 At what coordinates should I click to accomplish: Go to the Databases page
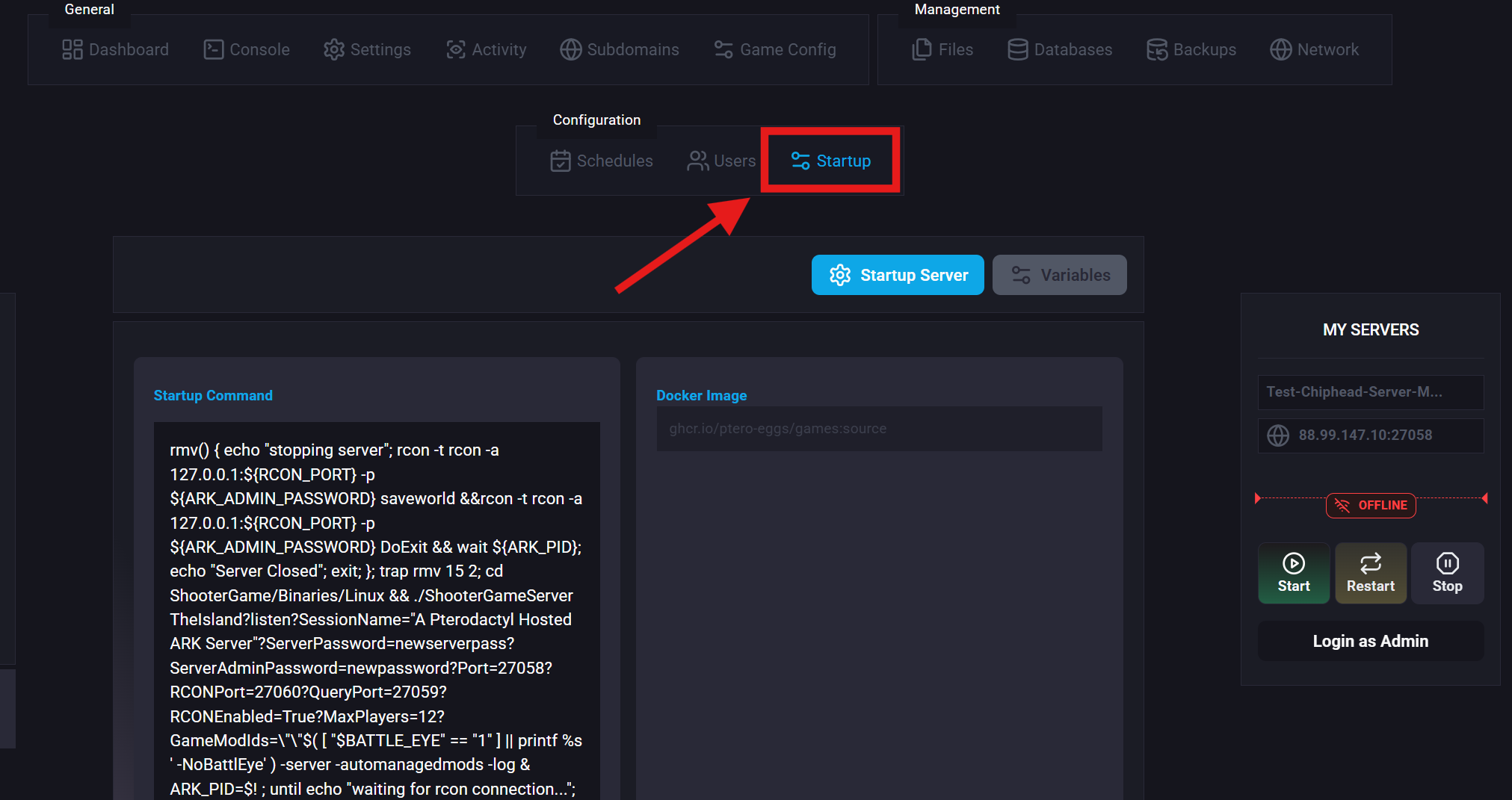coord(1060,49)
